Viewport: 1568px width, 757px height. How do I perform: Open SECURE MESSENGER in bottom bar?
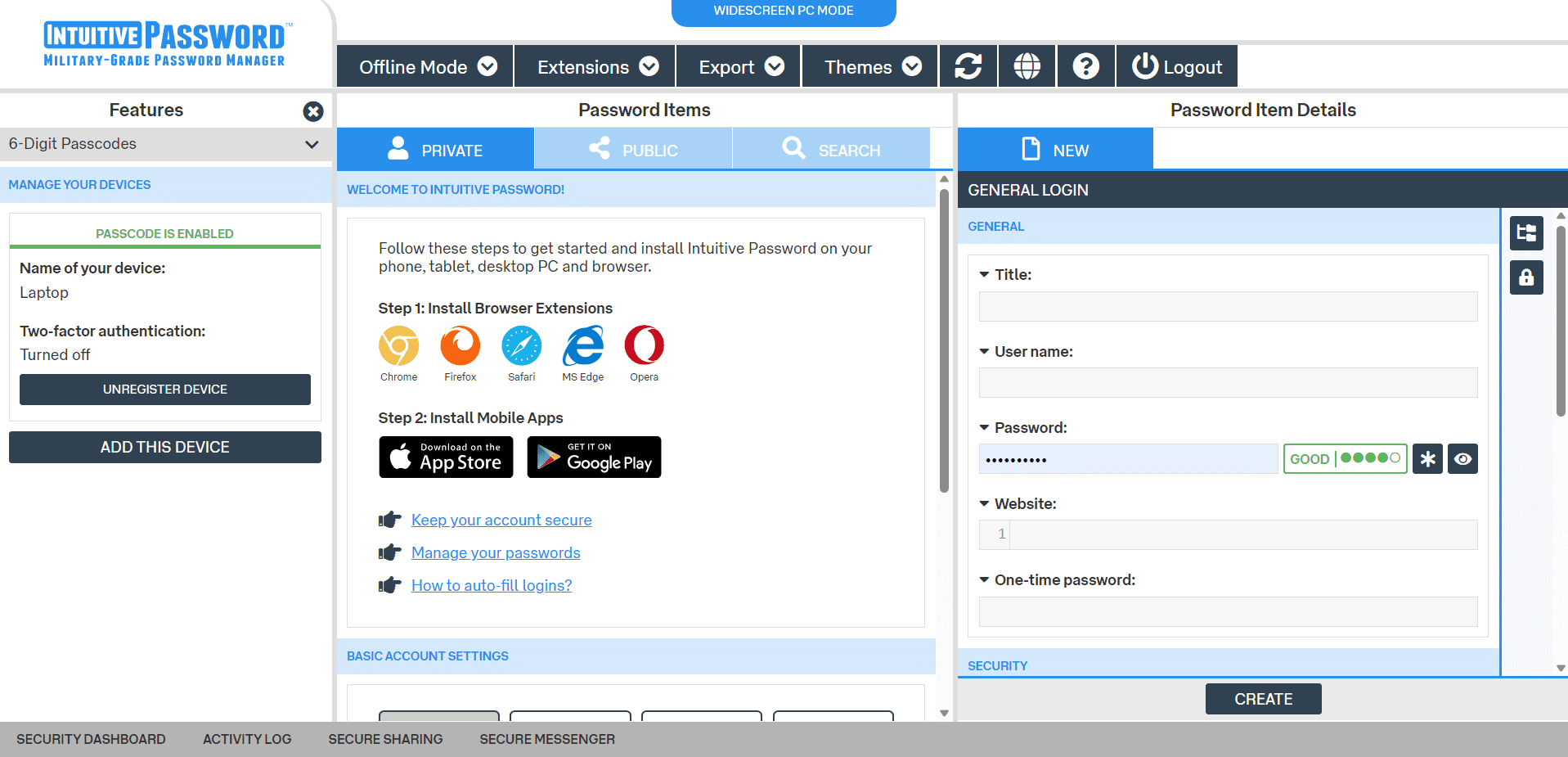(547, 739)
